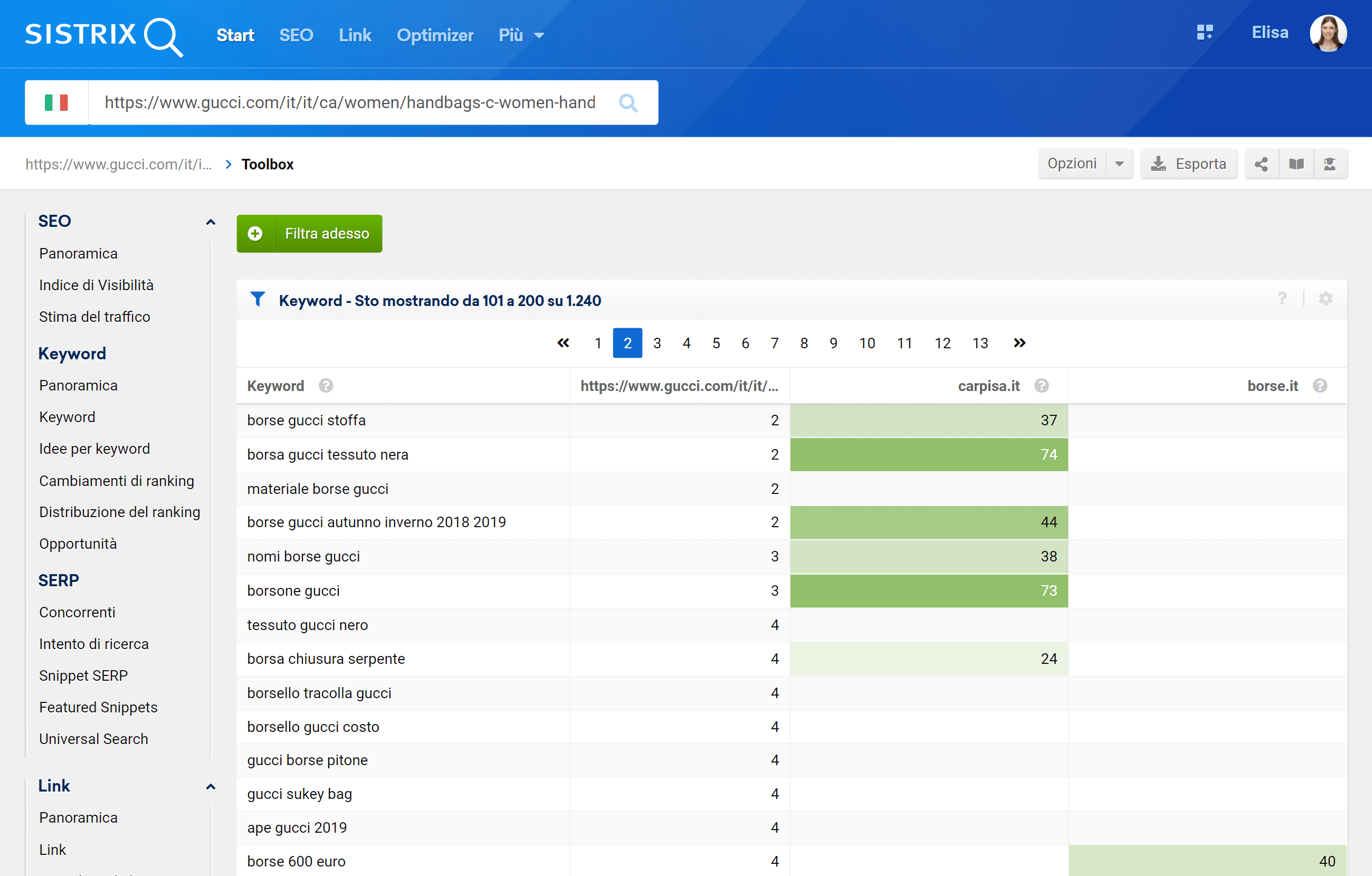
Task: Click the URL search input field
Action: (x=350, y=102)
